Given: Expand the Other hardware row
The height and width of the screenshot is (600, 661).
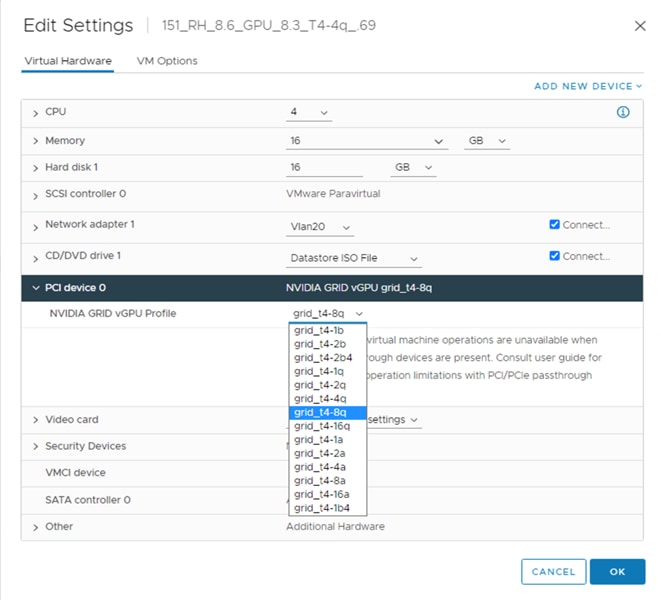Looking at the screenshot, I should pos(35,527).
